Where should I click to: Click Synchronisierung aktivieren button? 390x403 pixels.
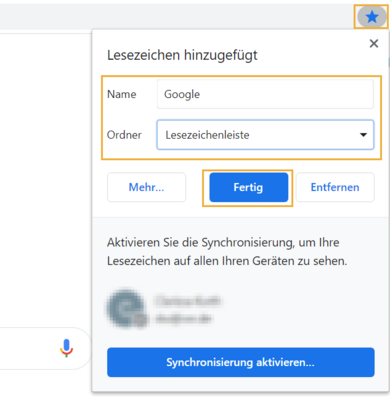coord(241,362)
